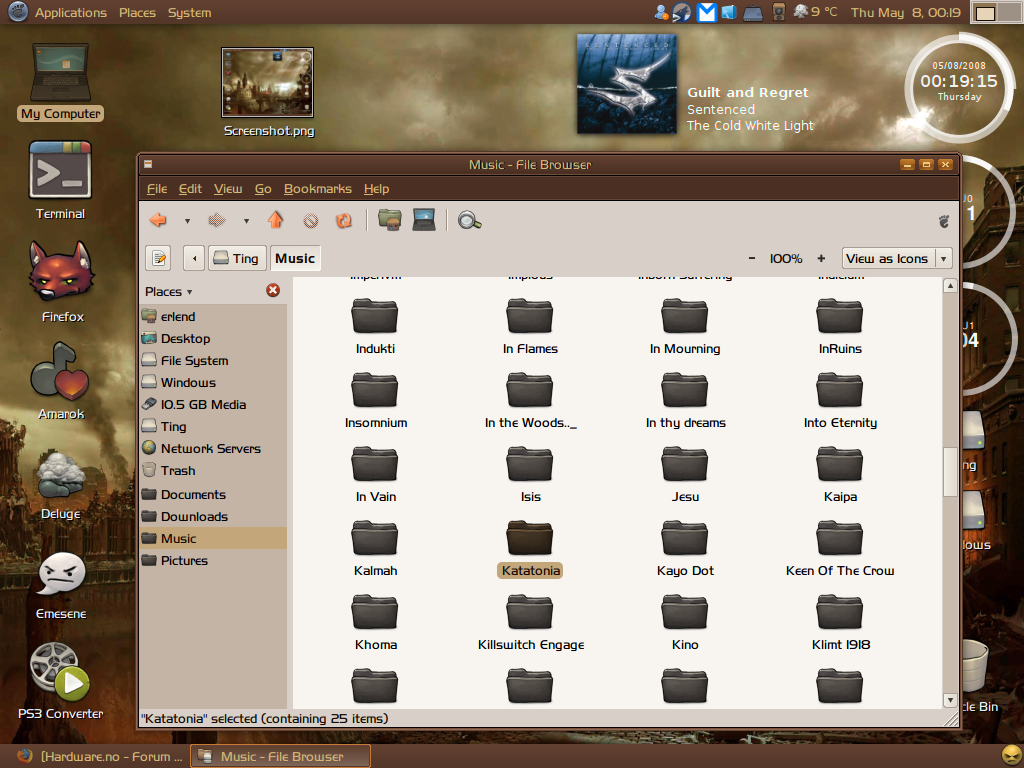Expand the Places side pane selector
This screenshot has height=768, width=1024.
[169, 292]
